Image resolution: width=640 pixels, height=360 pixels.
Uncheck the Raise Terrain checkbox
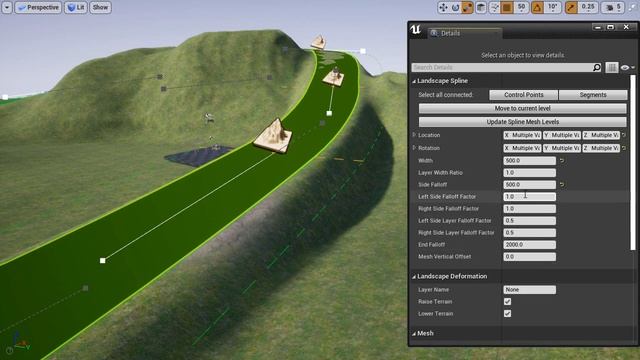[x=507, y=302]
